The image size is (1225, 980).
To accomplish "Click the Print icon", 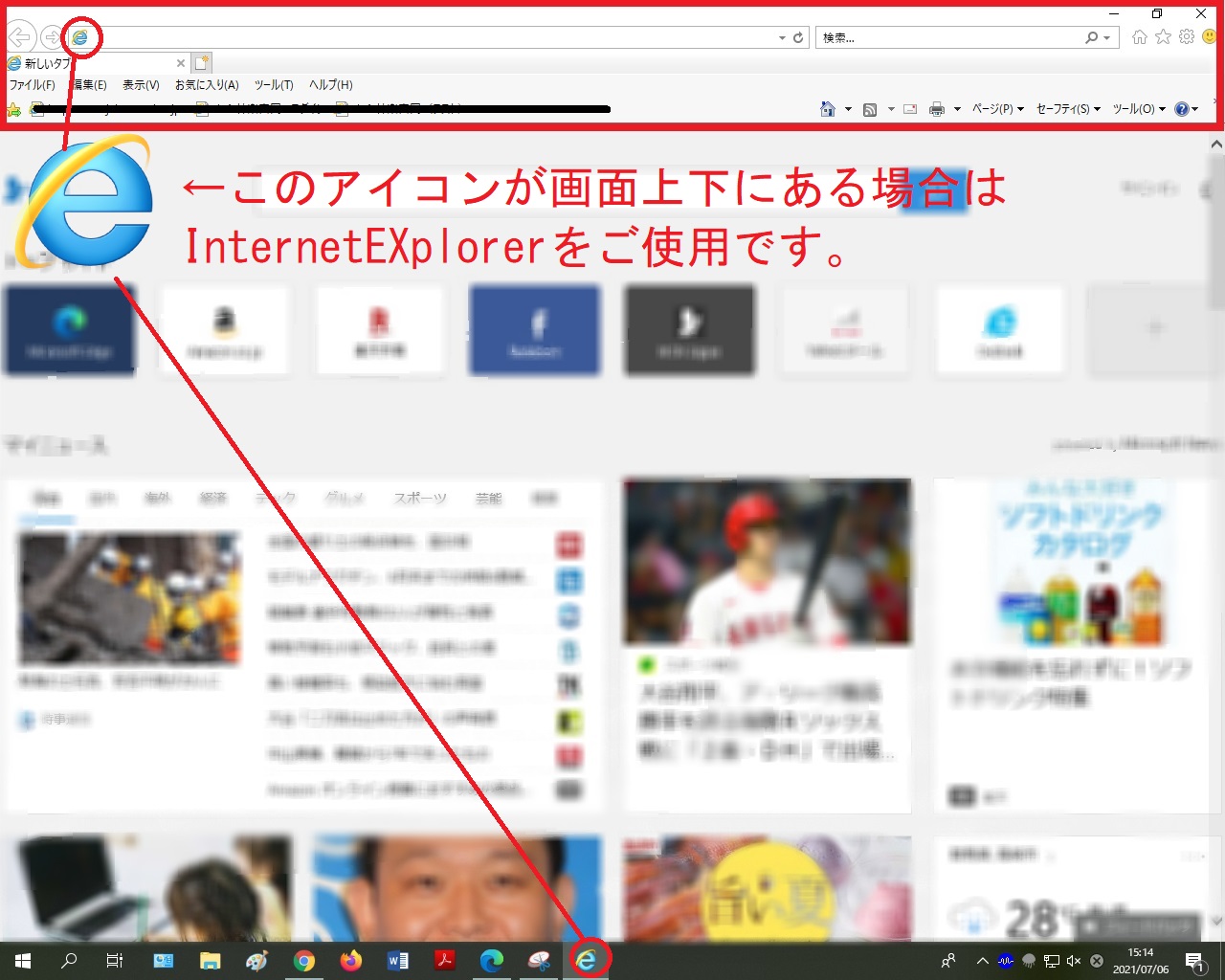I will pos(937,109).
